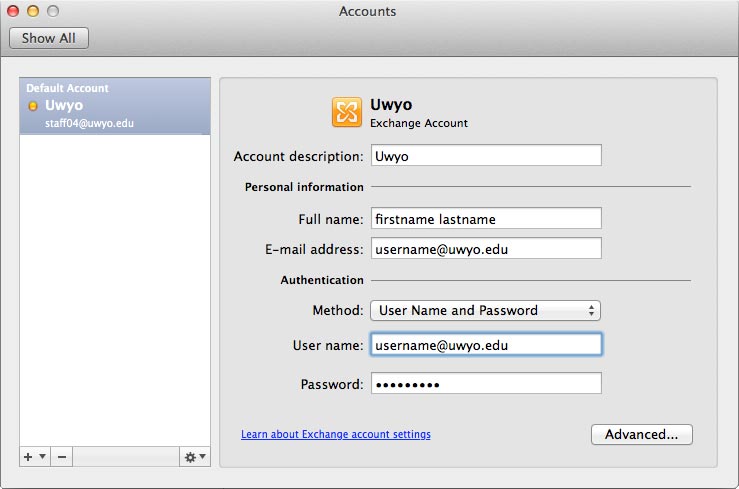The height and width of the screenshot is (489, 739).
Task: Click the bold Uwyo title beside Exchange icon
Action: point(391,105)
